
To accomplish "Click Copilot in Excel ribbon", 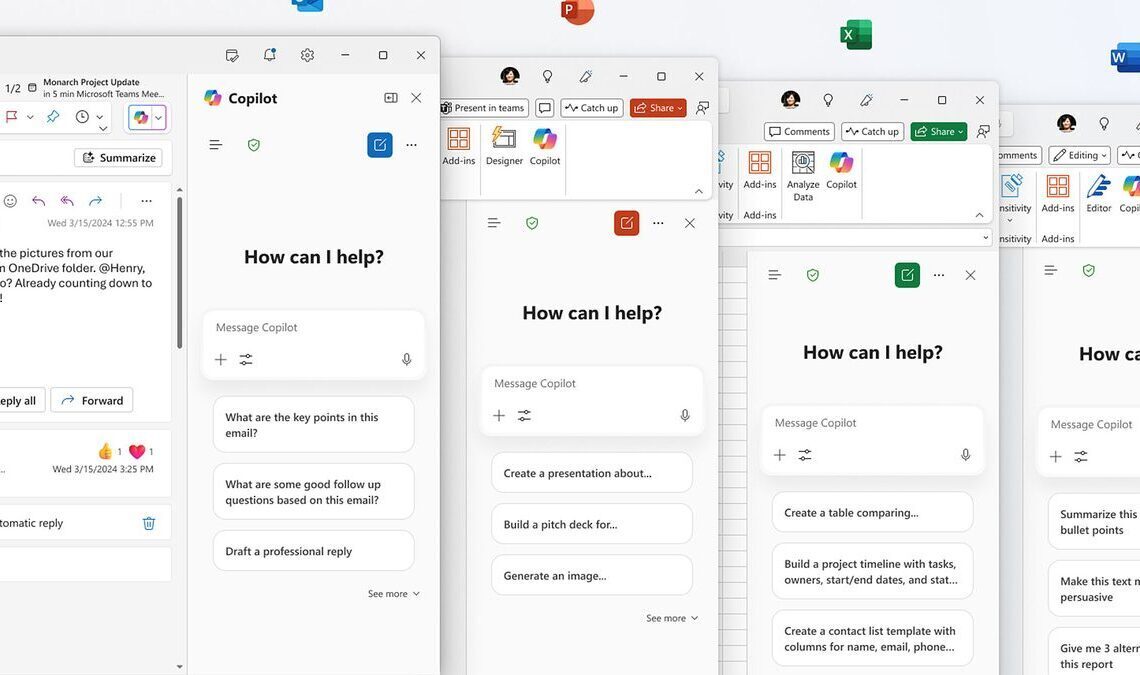I will 841,171.
